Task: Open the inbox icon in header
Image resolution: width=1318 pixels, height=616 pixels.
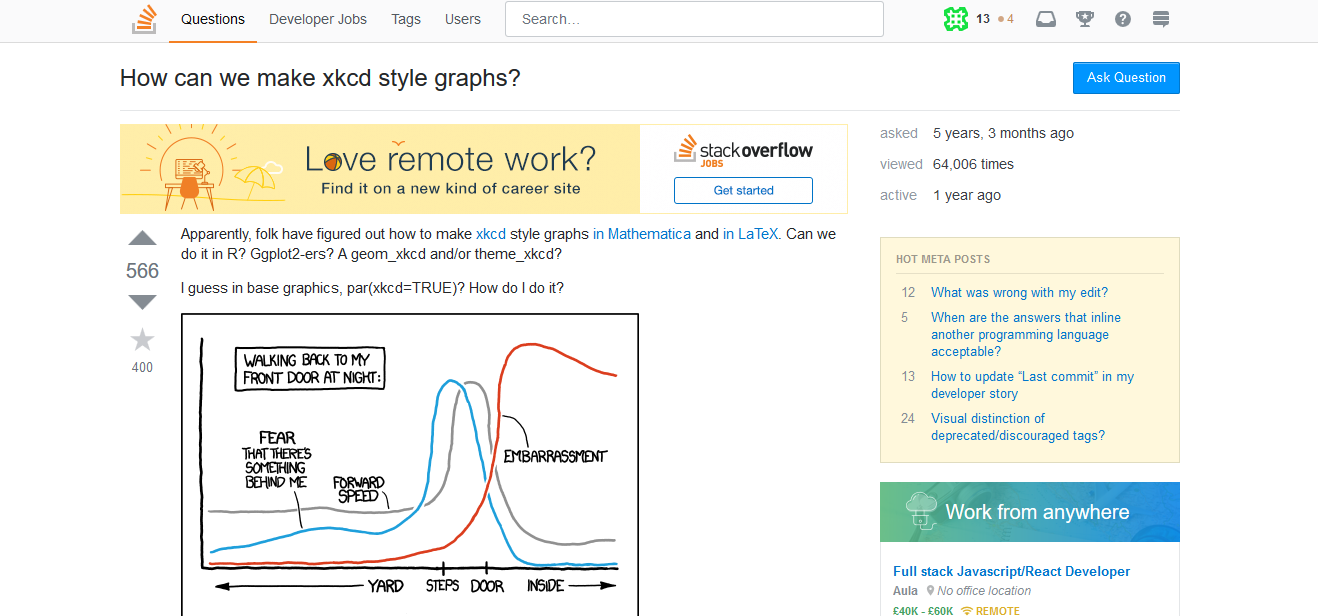Action: [x=1045, y=19]
